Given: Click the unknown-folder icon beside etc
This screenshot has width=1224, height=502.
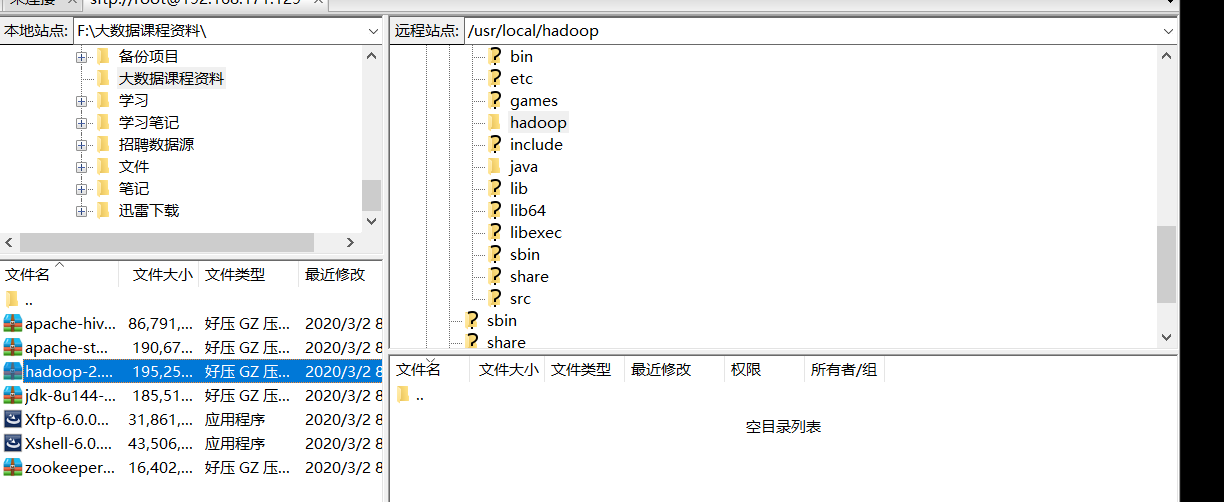Looking at the screenshot, I should click(x=494, y=78).
